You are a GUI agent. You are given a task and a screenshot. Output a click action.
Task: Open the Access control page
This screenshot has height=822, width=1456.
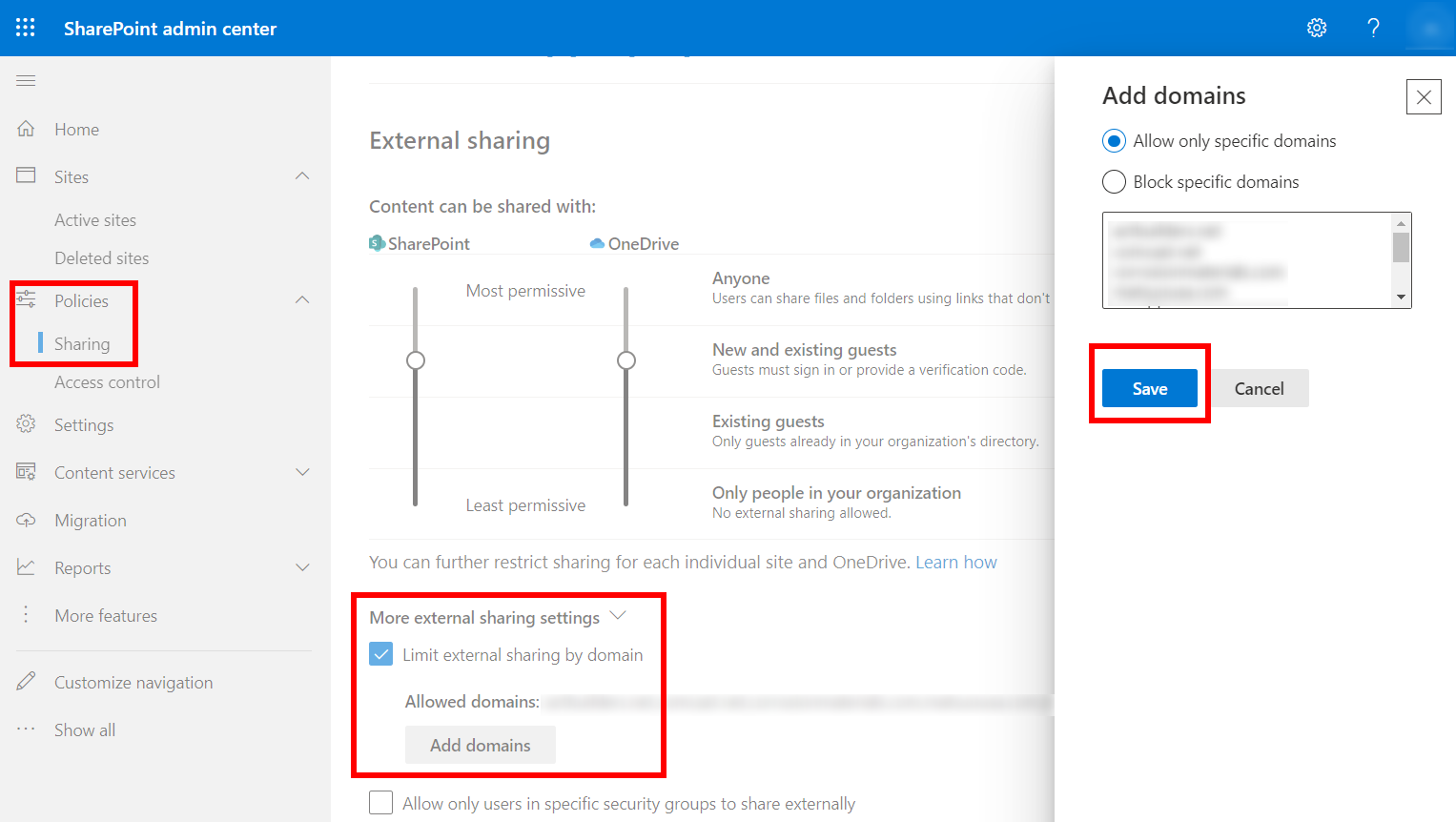pos(107,381)
